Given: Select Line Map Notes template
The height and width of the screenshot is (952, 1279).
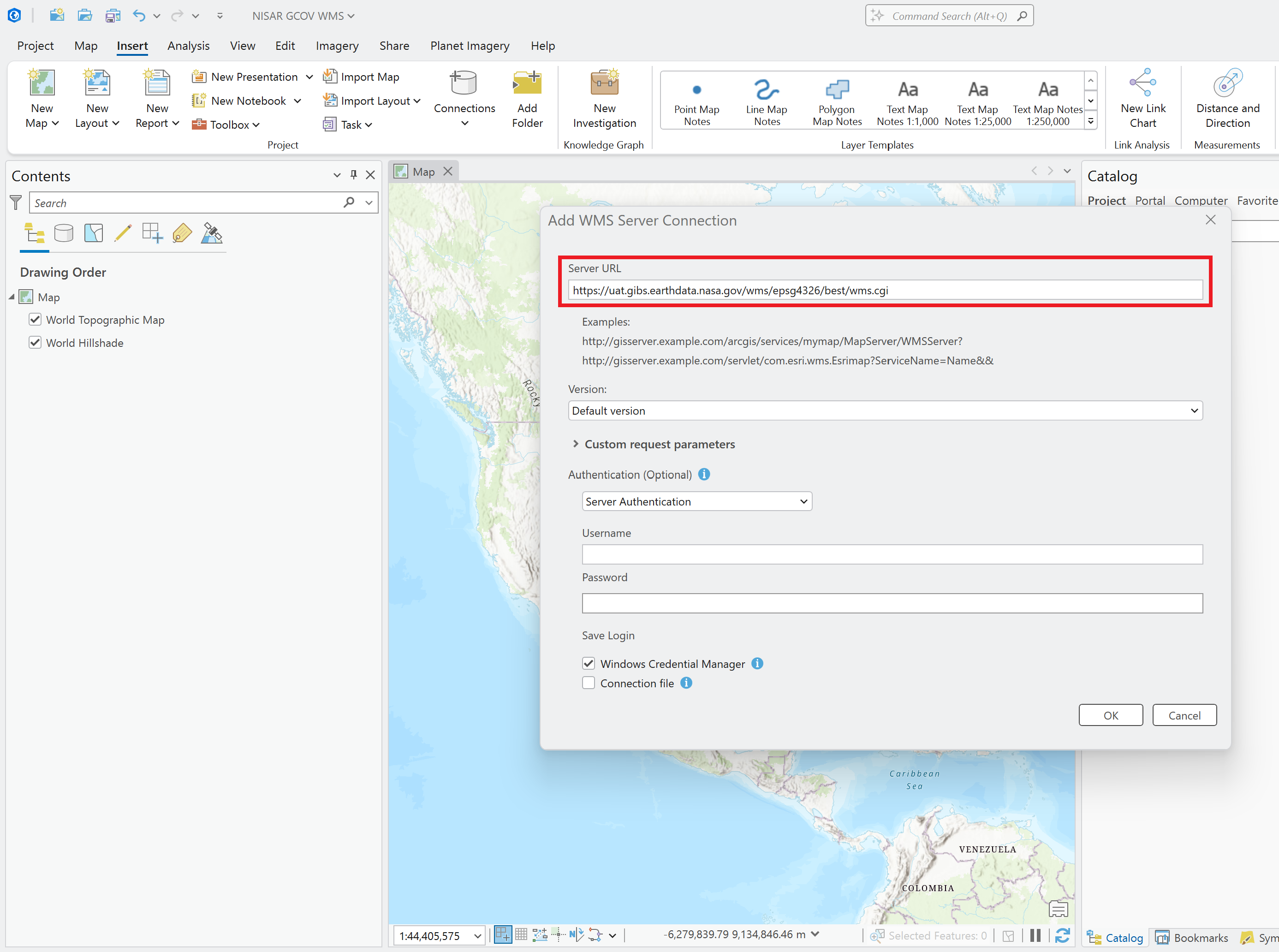Looking at the screenshot, I should click(767, 103).
